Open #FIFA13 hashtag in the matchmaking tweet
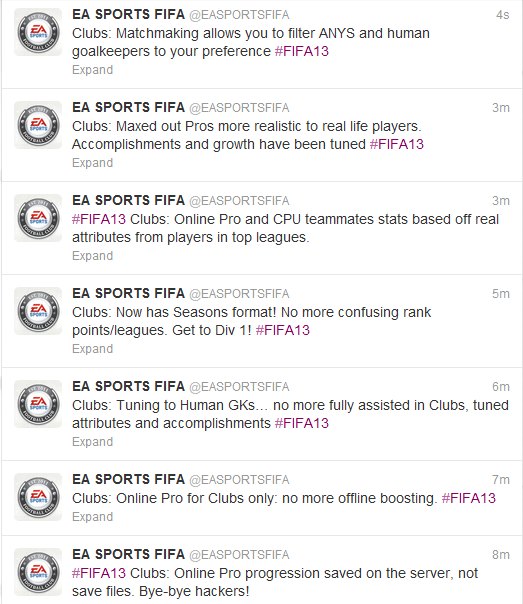Viewport: 523px width, 604px height. [x=302, y=51]
